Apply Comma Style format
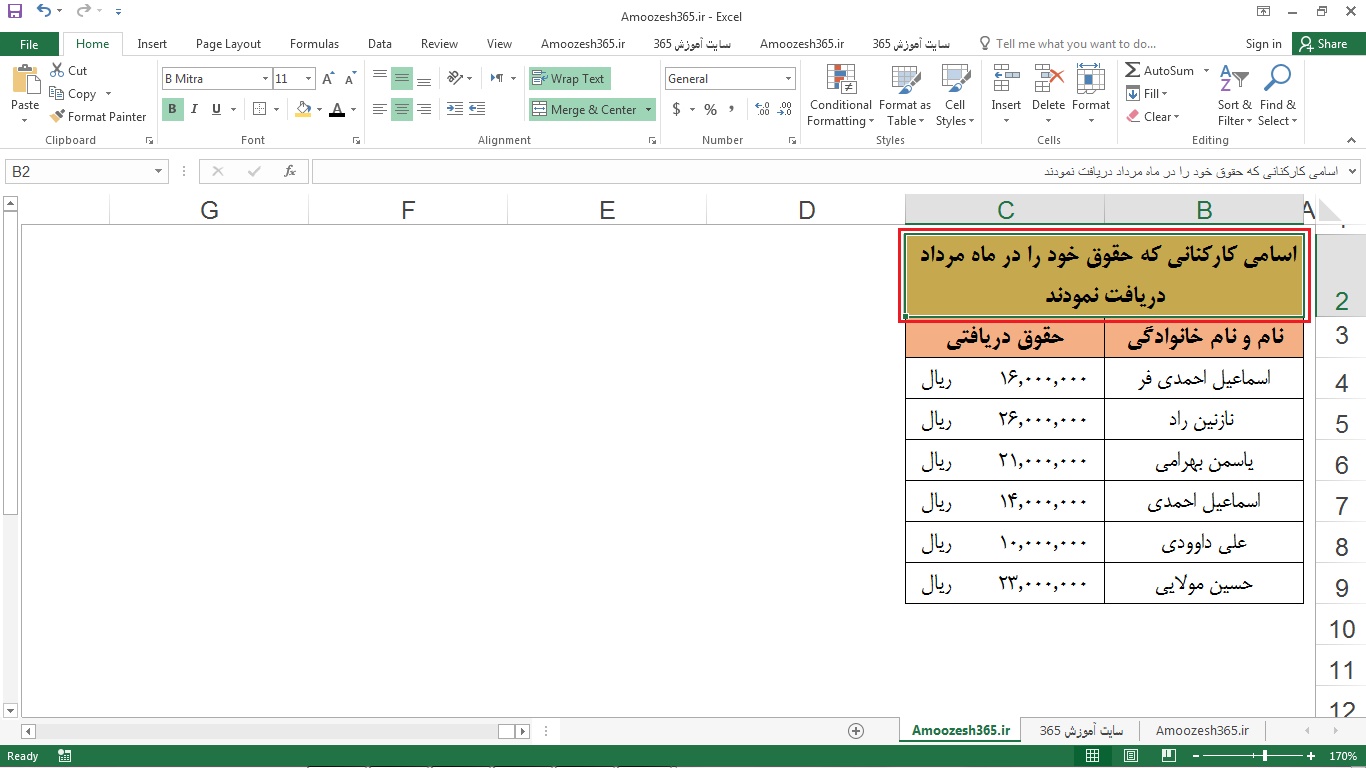The height and width of the screenshot is (768, 1366). pyautogui.click(x=732, y=109)
